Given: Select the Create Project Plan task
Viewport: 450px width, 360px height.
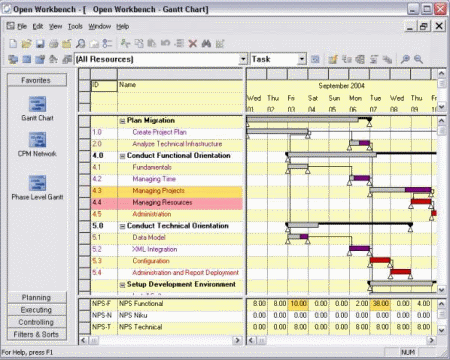Looking at the screenshot, I should tap(159, 132).
